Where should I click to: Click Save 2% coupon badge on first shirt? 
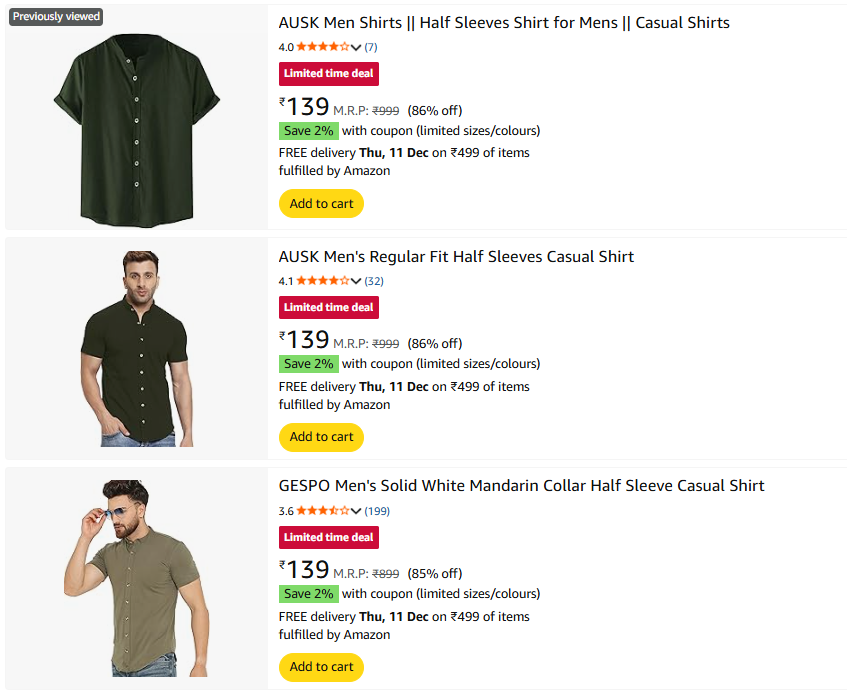(x=308, y=131)
